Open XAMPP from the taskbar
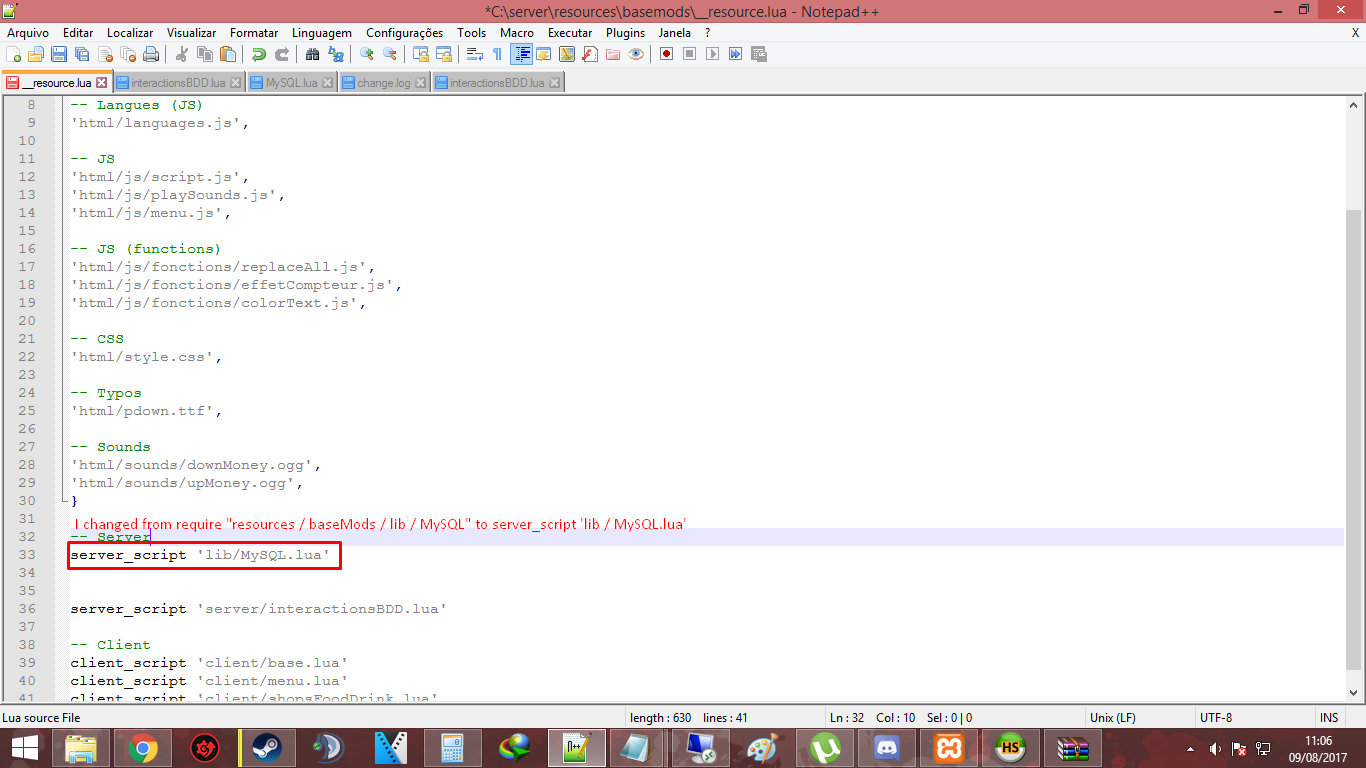Image resolution: width=1366 pixels, height=768 pixels. (x=949, y=748)
